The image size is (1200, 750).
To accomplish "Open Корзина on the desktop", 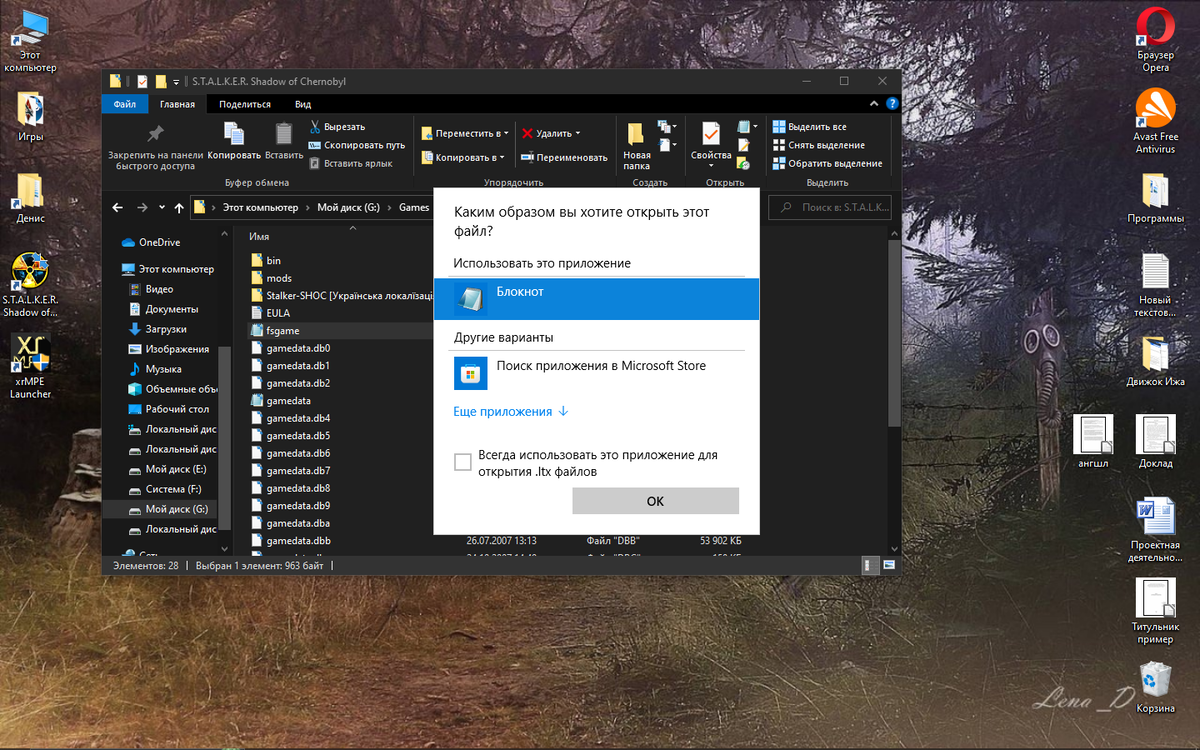I will 1155,686.
